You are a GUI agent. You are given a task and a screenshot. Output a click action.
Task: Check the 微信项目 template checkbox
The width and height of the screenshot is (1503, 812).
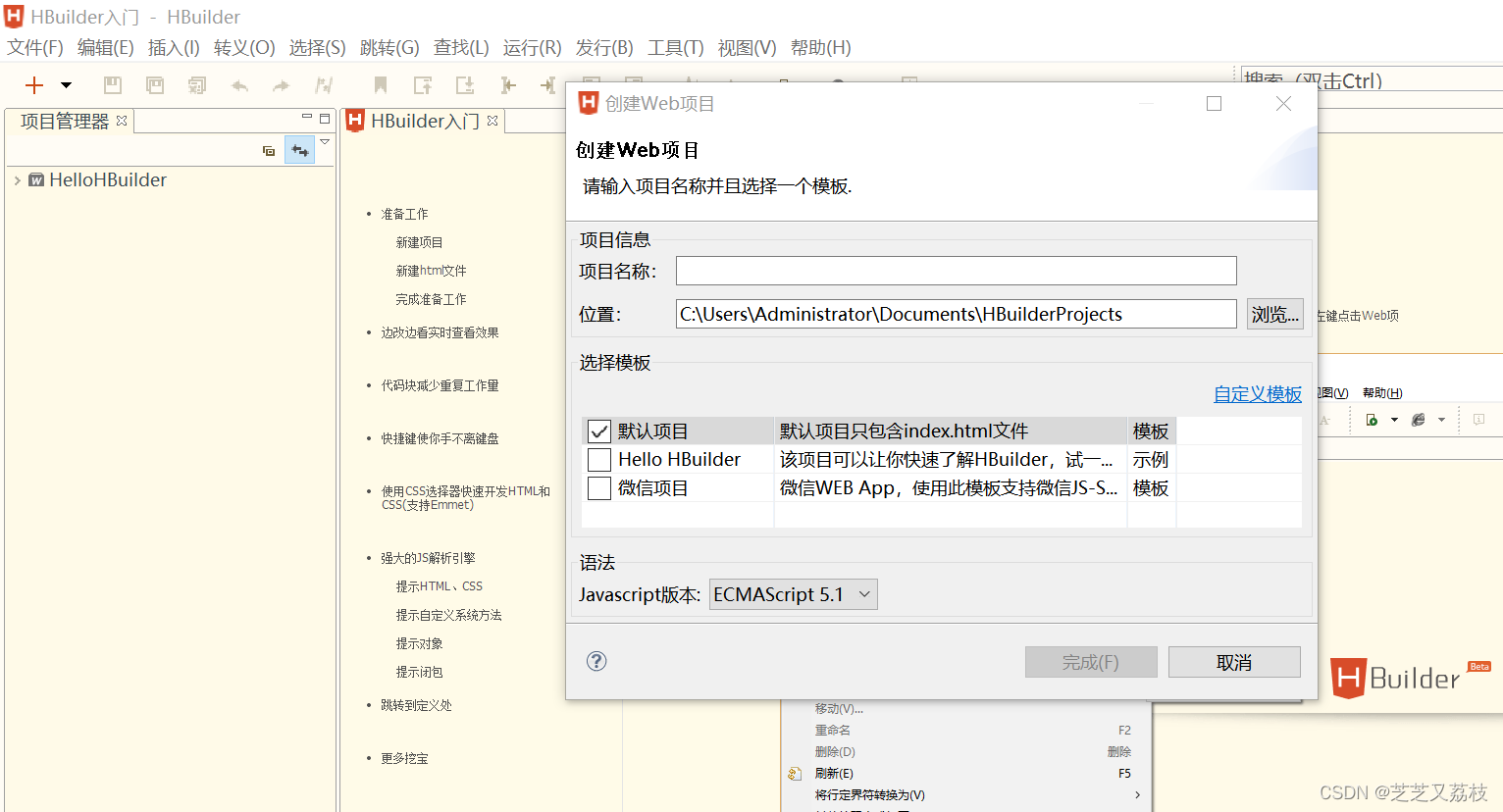(x=598, y=488)
